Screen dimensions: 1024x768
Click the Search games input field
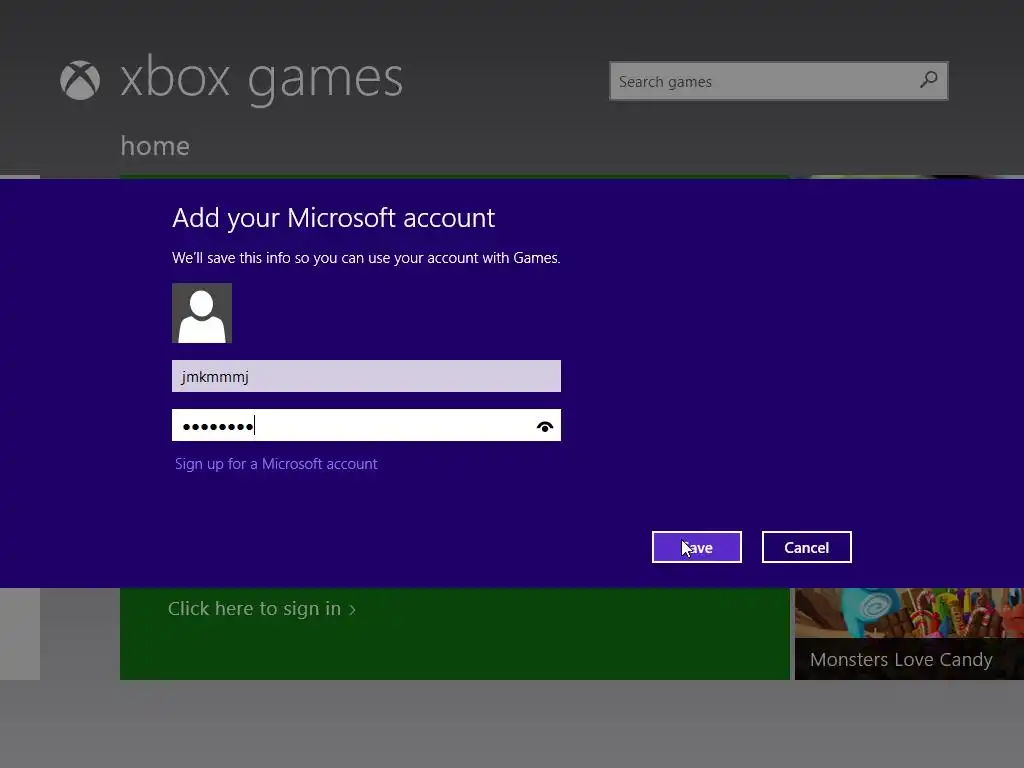pyautogui.click(x=778, y=81)
